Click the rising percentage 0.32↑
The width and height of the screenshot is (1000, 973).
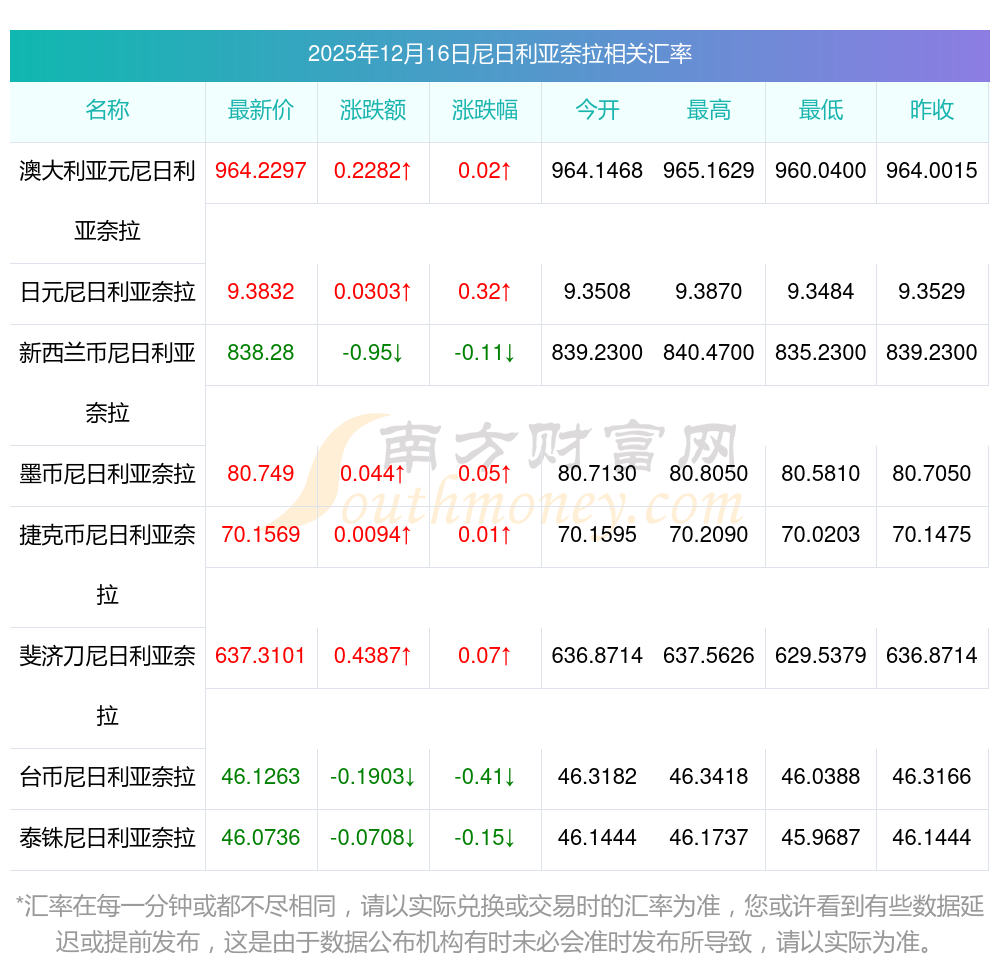(485, 292)
